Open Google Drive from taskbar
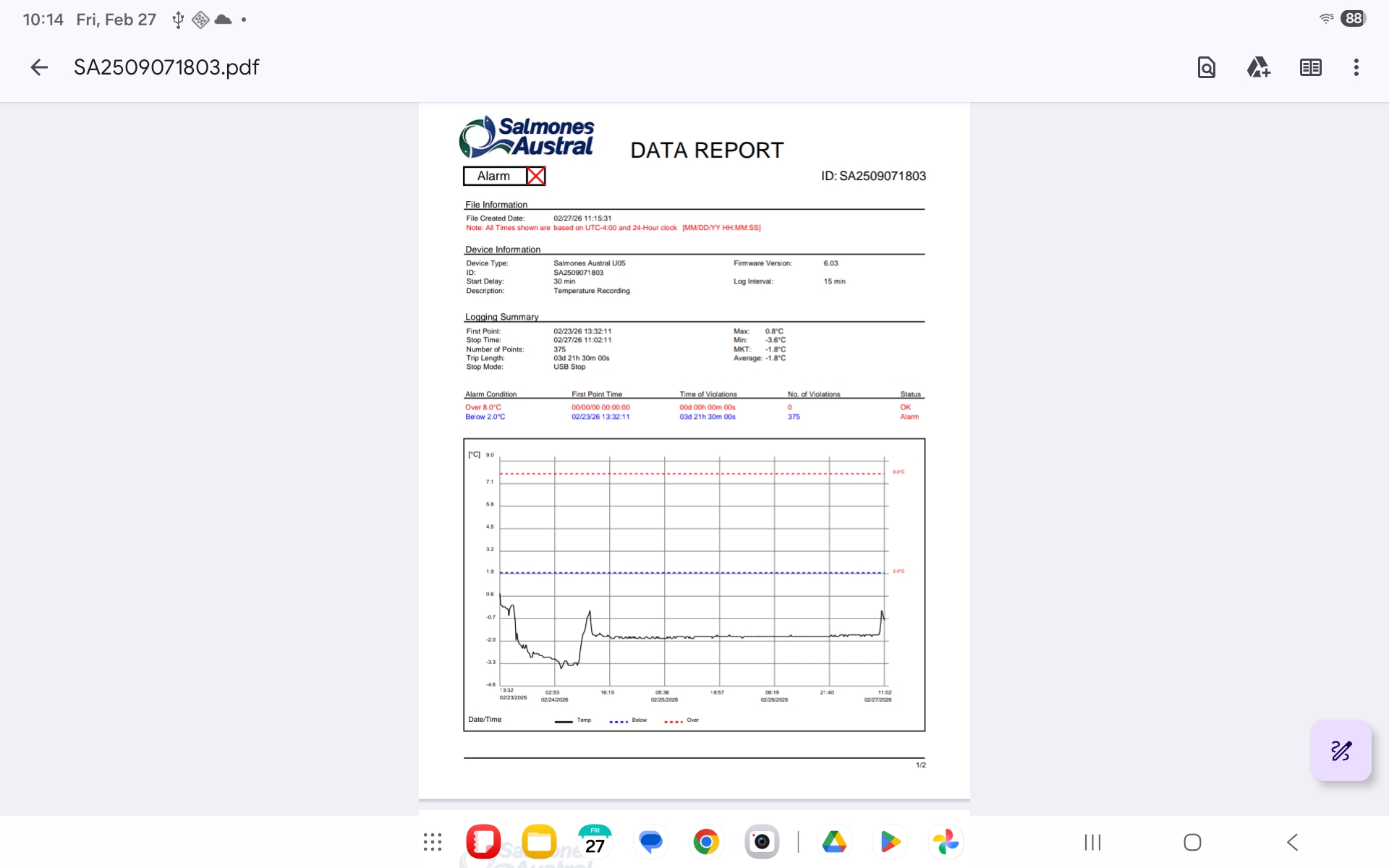This screenshot has width=1389, height=868. [x=834, y=842]
